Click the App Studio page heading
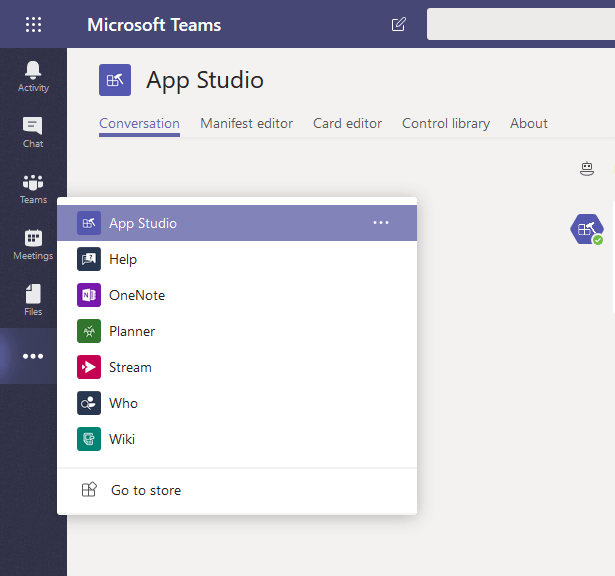 tap(205, 80)
